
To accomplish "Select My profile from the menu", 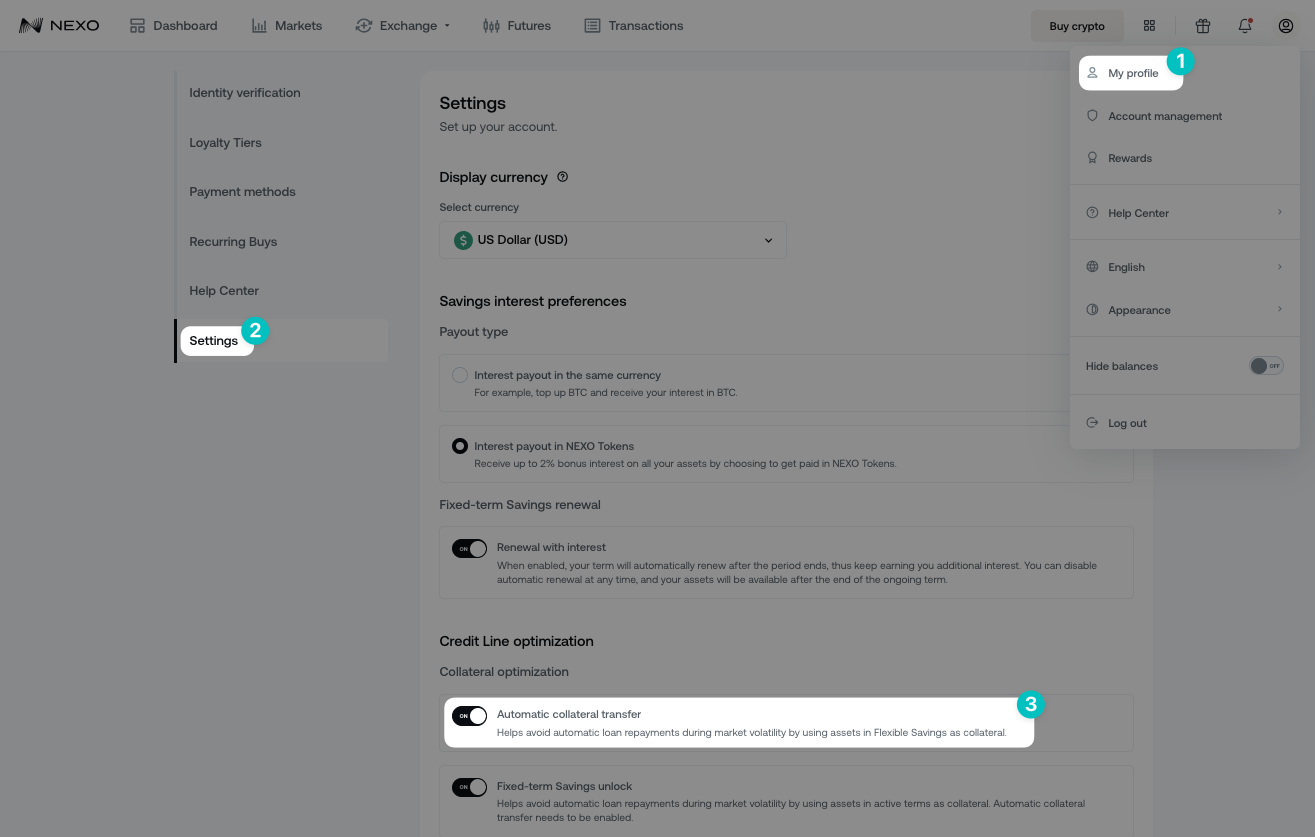I will 1131,73.
